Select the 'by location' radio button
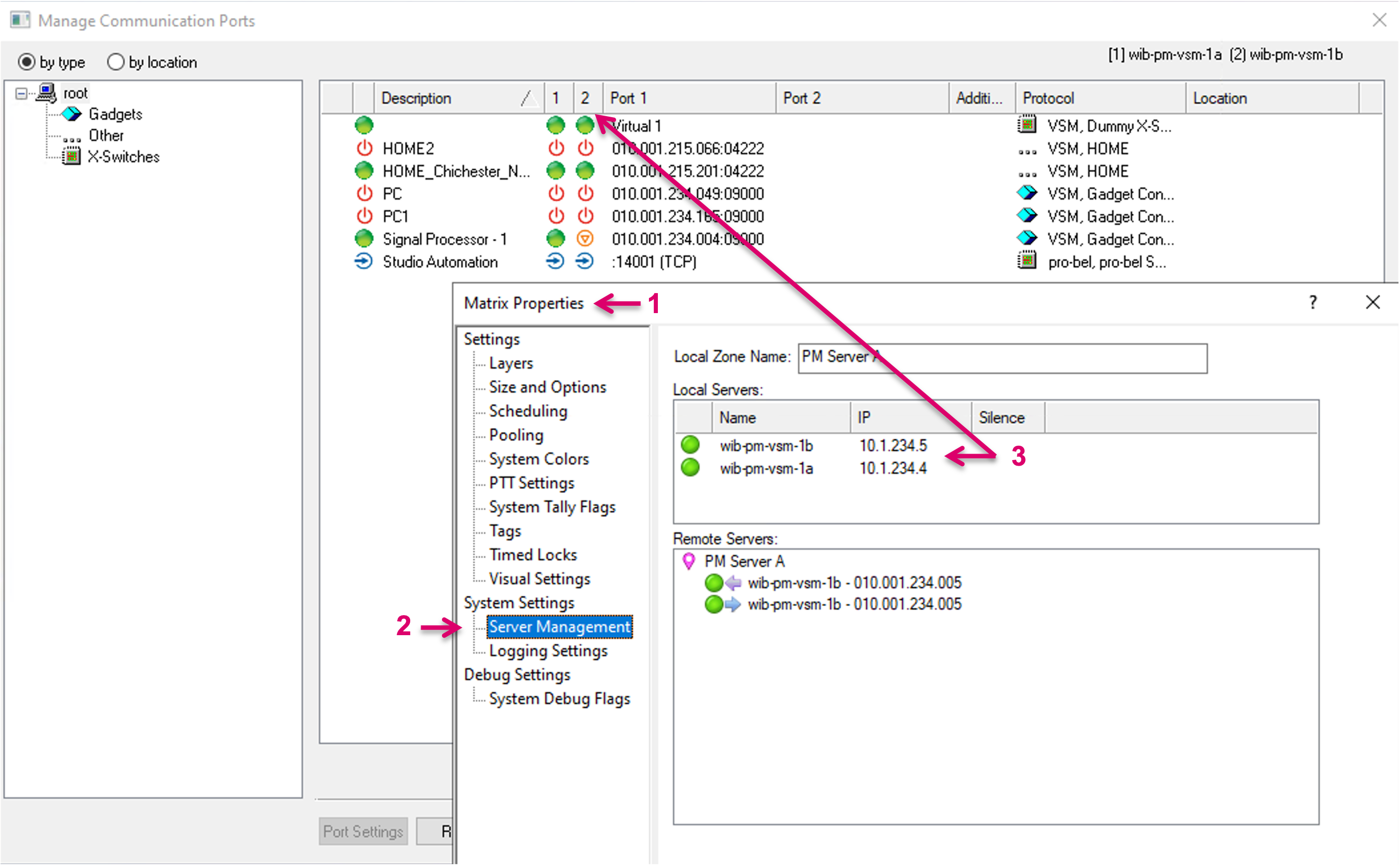 pyautogui.click(x=116, y=62)
